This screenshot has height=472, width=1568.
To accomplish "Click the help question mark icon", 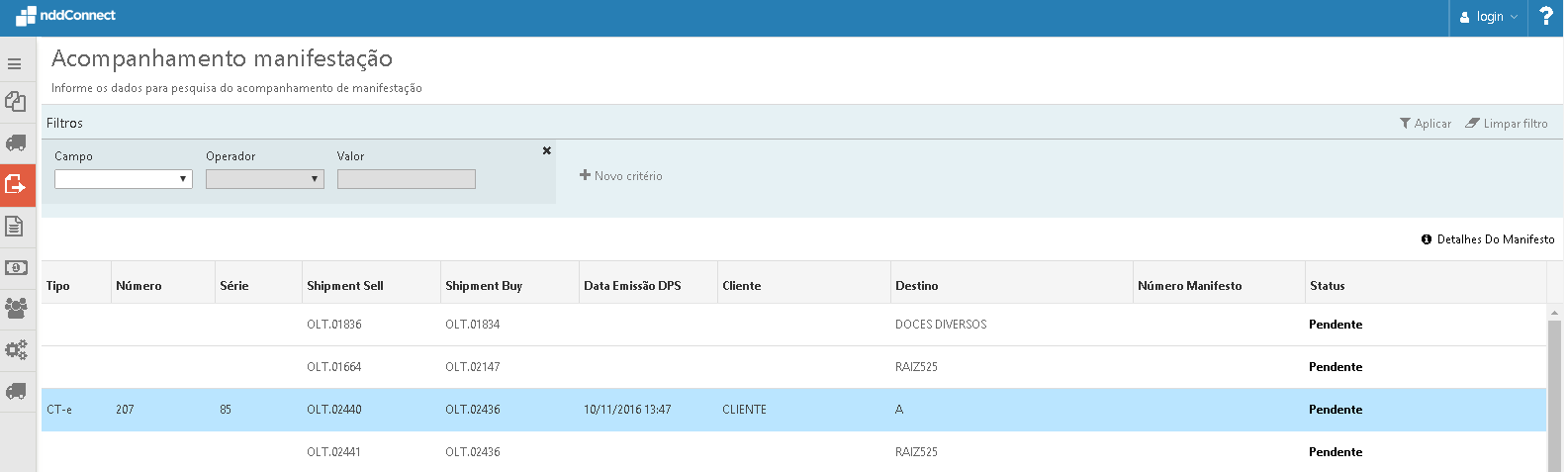I will coord(1546,17).
